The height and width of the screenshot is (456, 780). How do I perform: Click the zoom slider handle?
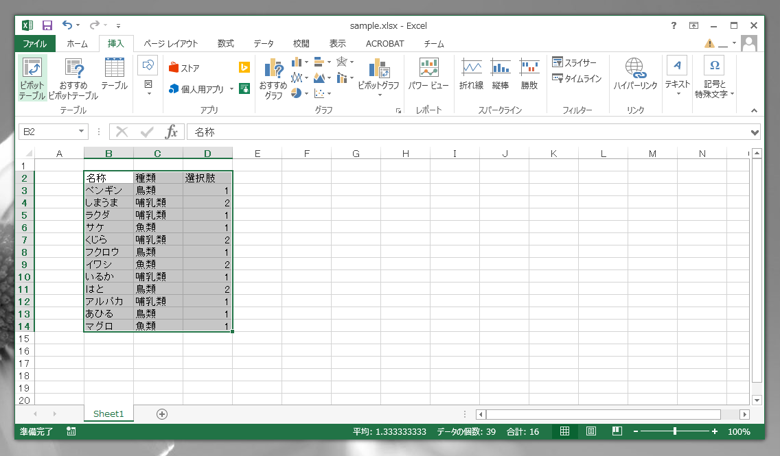[675, 431]
